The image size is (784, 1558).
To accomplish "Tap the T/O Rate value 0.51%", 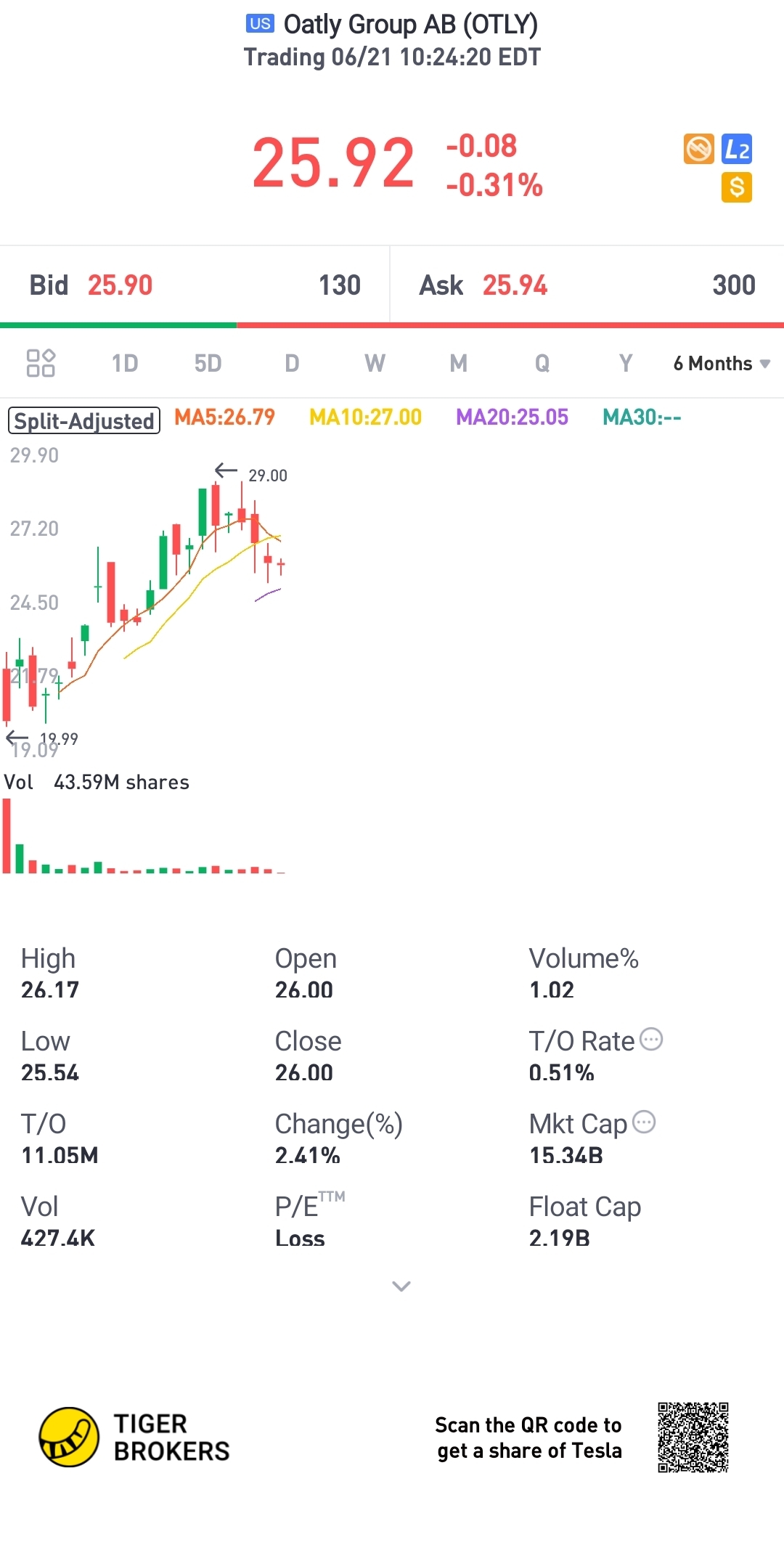I will [562, 1072].
